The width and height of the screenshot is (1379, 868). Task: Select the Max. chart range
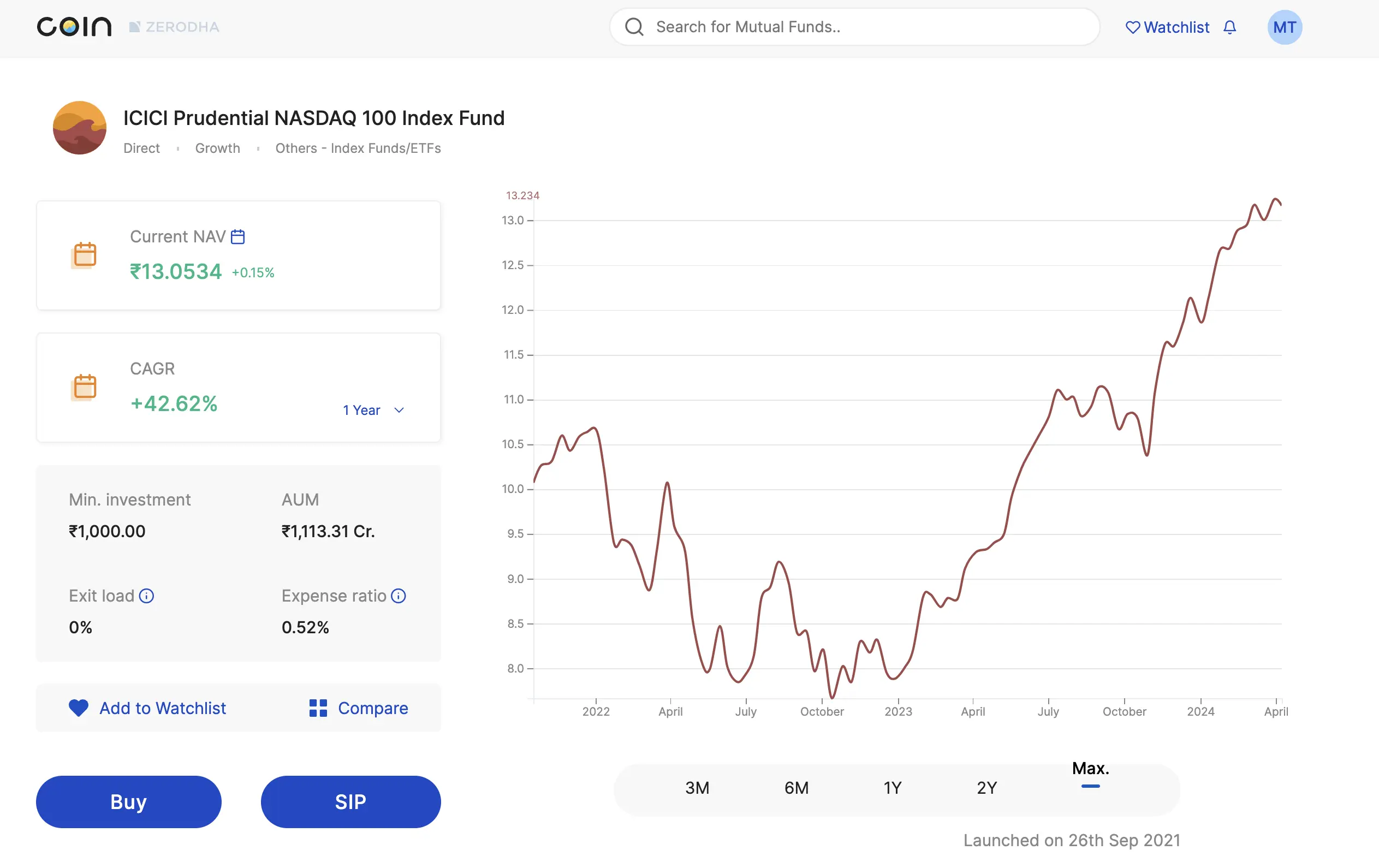tap(1090, 769)
